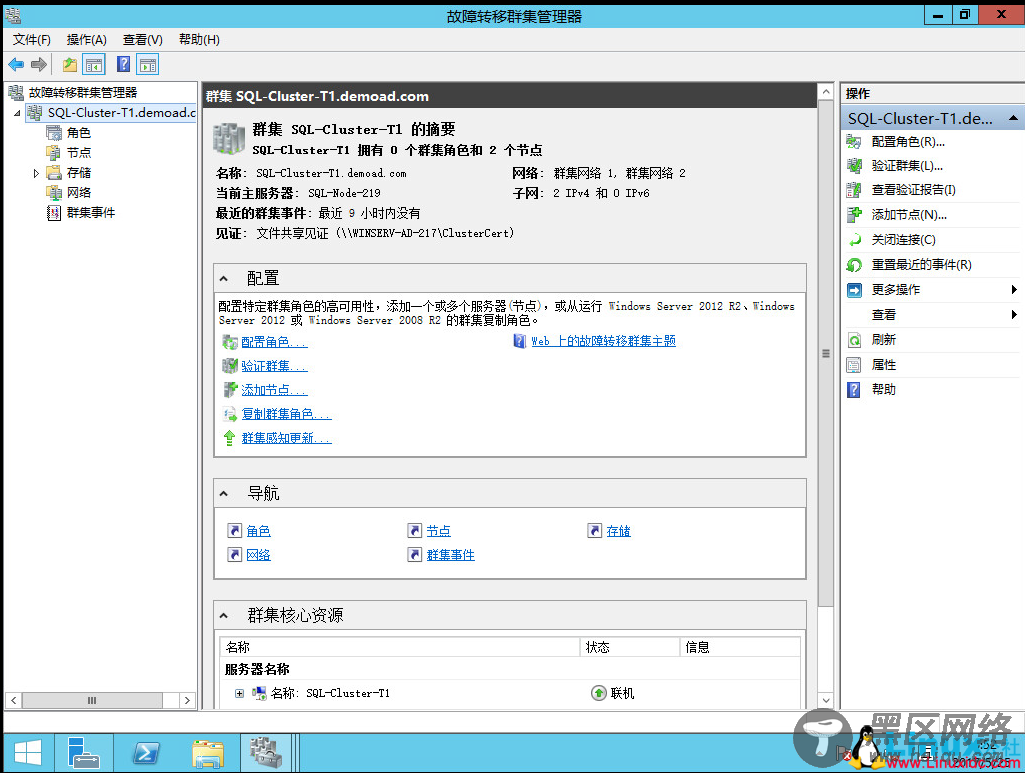Go to 存储 navigation link
Viewport: 1025px width, 773px height.
(x=618, y=531)
